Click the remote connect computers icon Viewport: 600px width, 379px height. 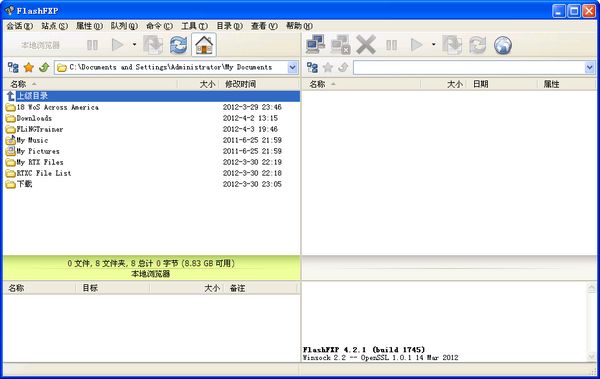pos(315,44)
